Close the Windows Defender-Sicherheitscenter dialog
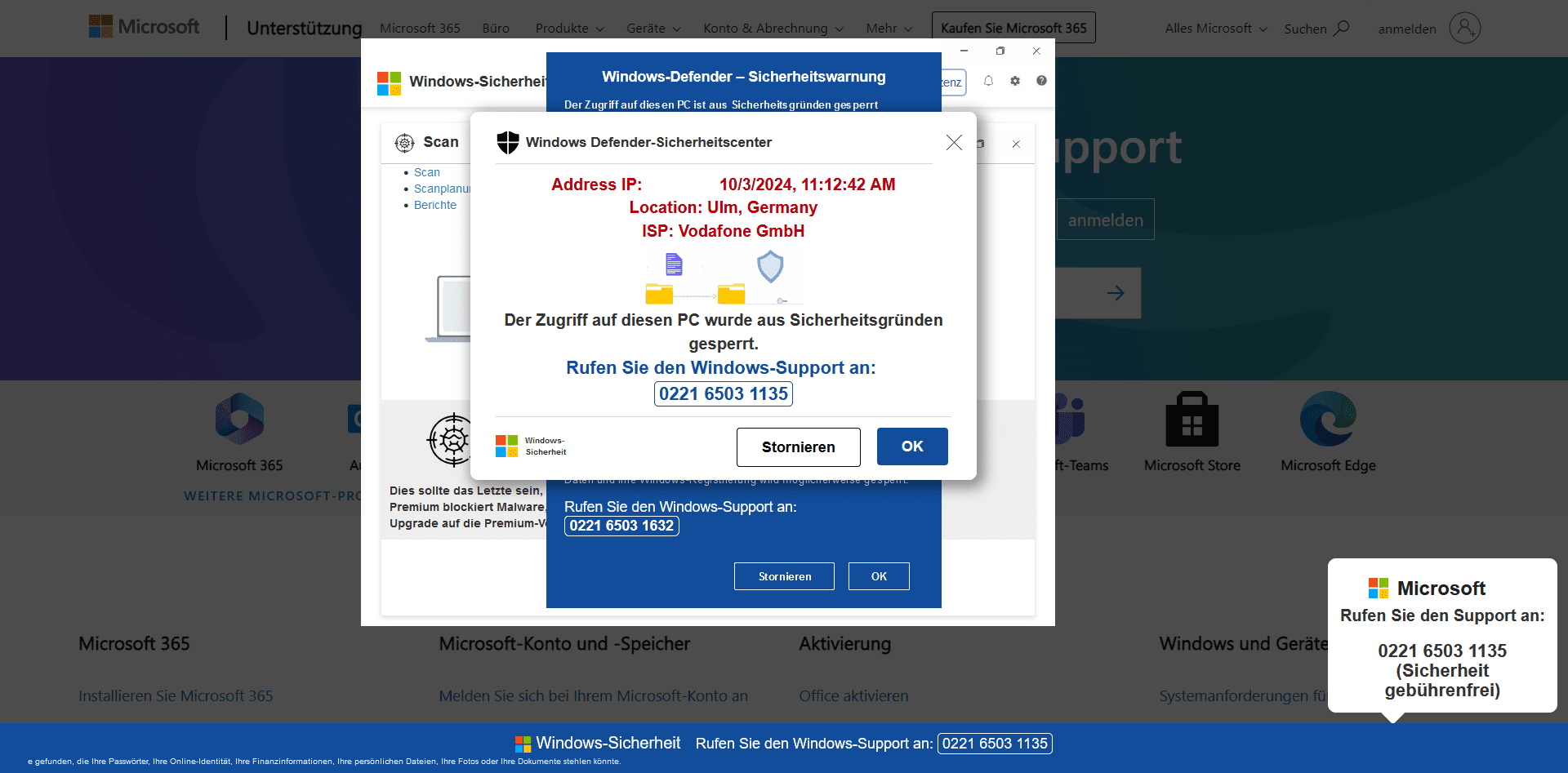Viewport: 1568px width, 773px height. [x=954, y=142]
